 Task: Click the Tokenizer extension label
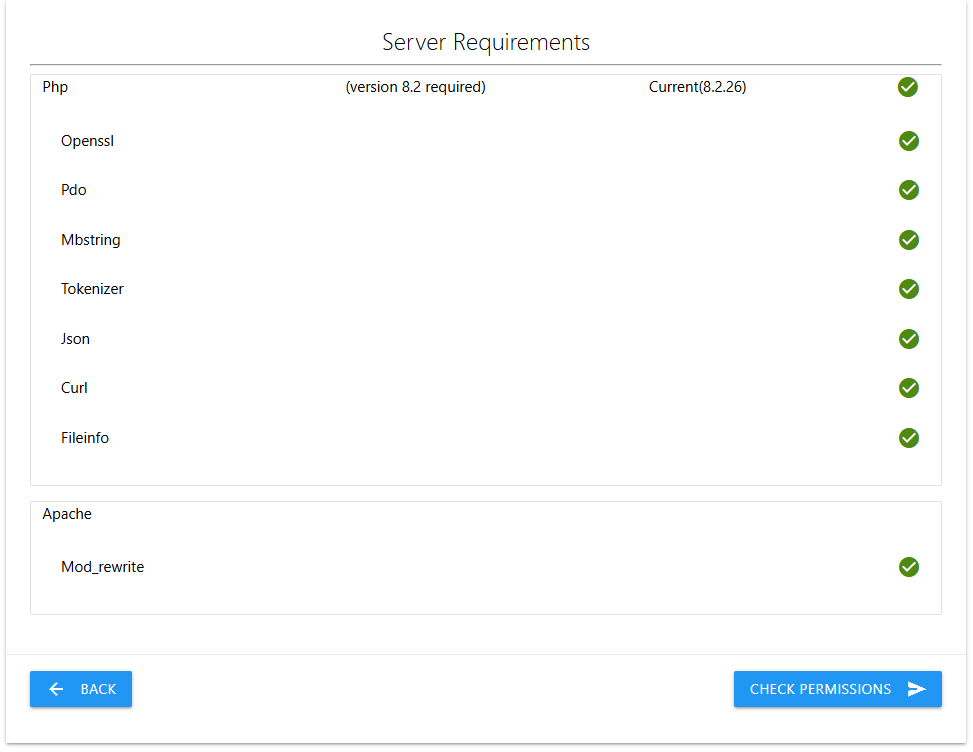(x=92, y=289)
